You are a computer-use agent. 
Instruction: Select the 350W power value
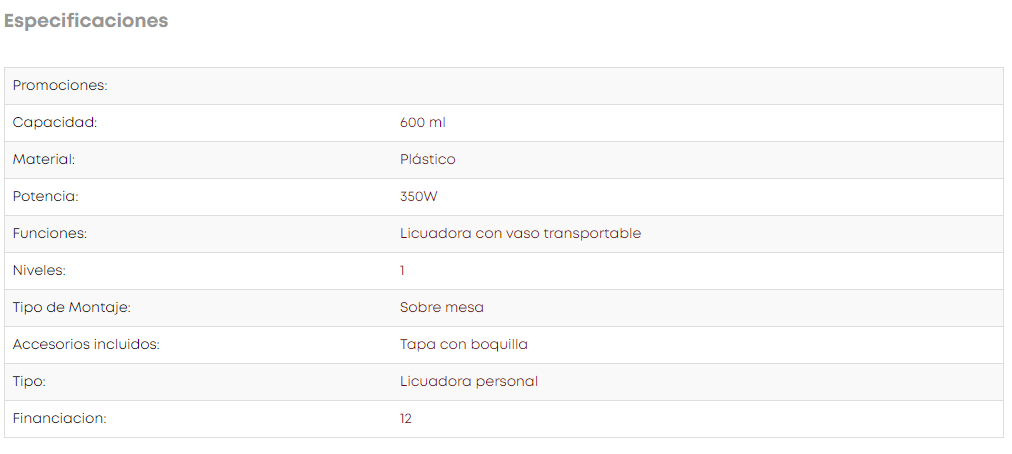pyautogui.click(x=418, y=197)
